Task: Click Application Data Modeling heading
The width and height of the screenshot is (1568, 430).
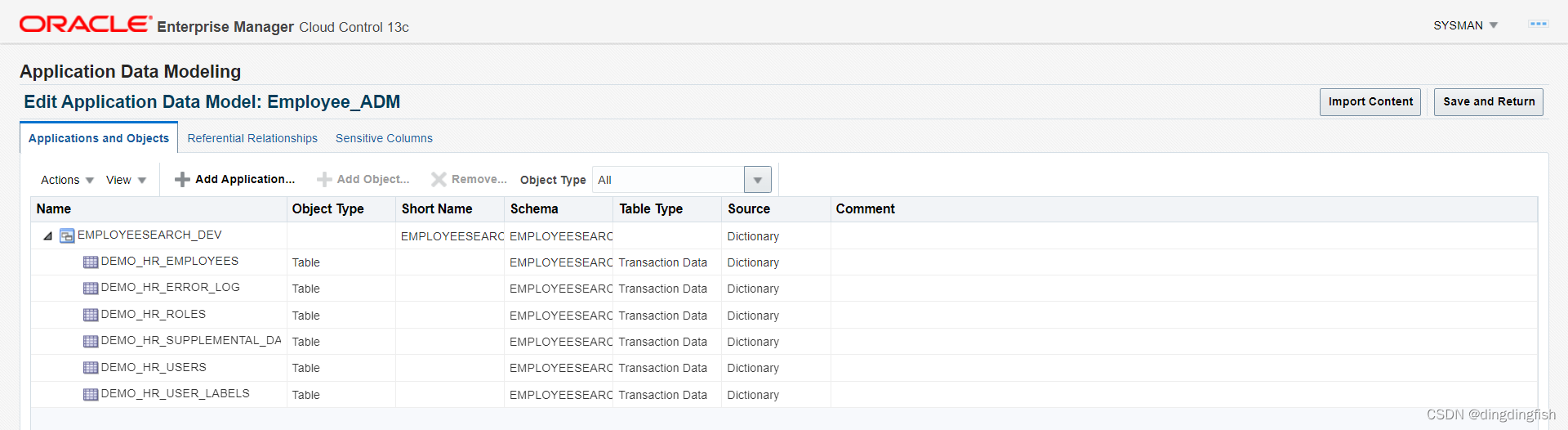Action: point(131,72)
